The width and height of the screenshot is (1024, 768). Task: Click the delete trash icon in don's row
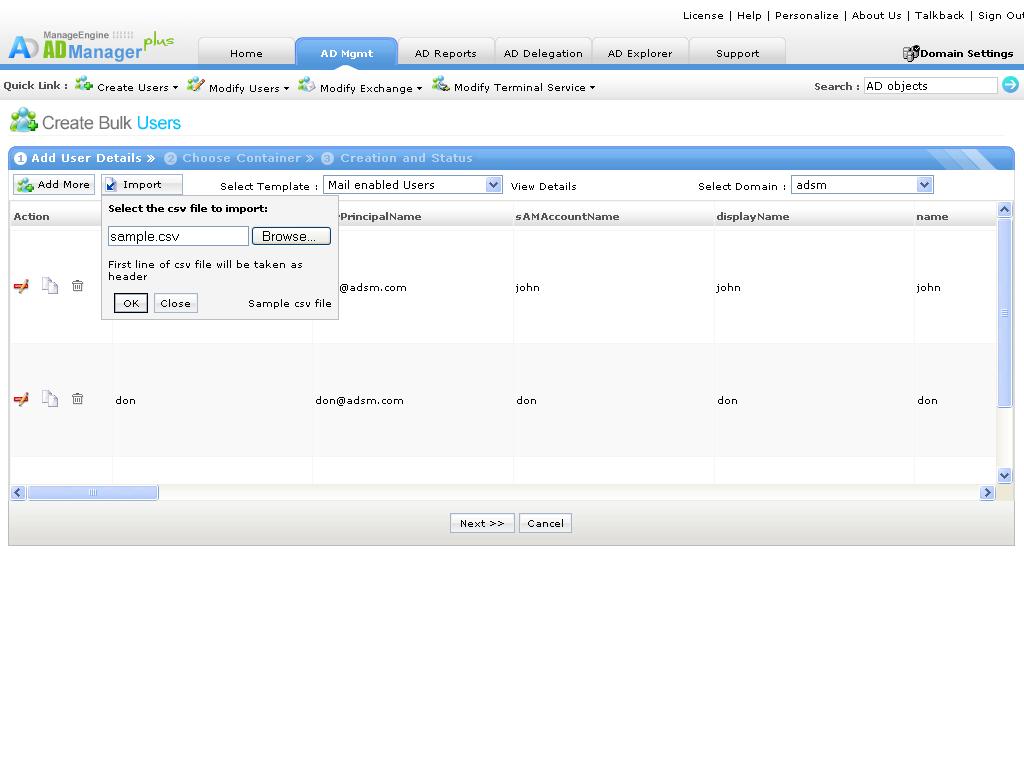click(77, 398)
